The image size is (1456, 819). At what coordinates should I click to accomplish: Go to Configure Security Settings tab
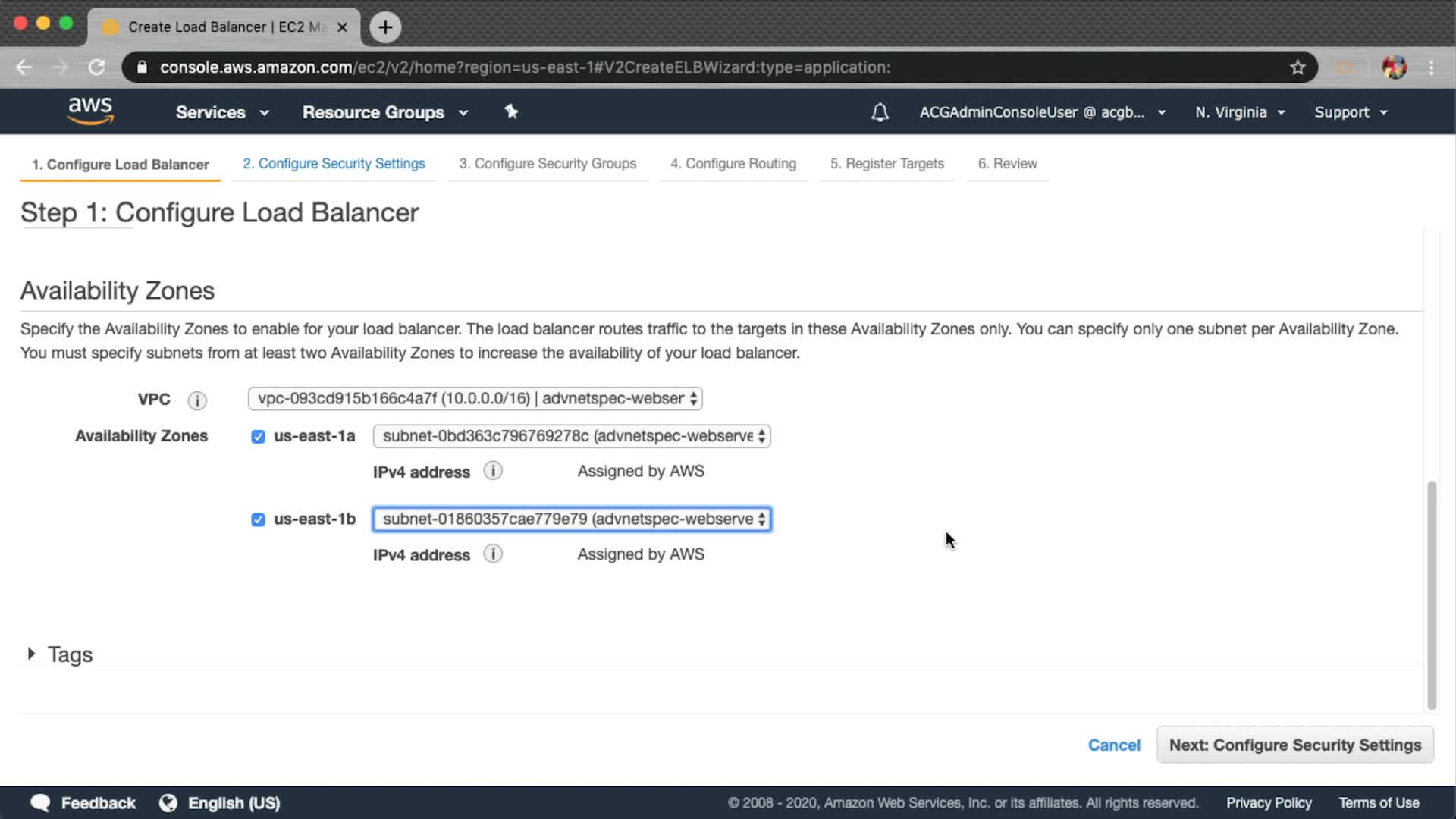[x=334, y=164]
